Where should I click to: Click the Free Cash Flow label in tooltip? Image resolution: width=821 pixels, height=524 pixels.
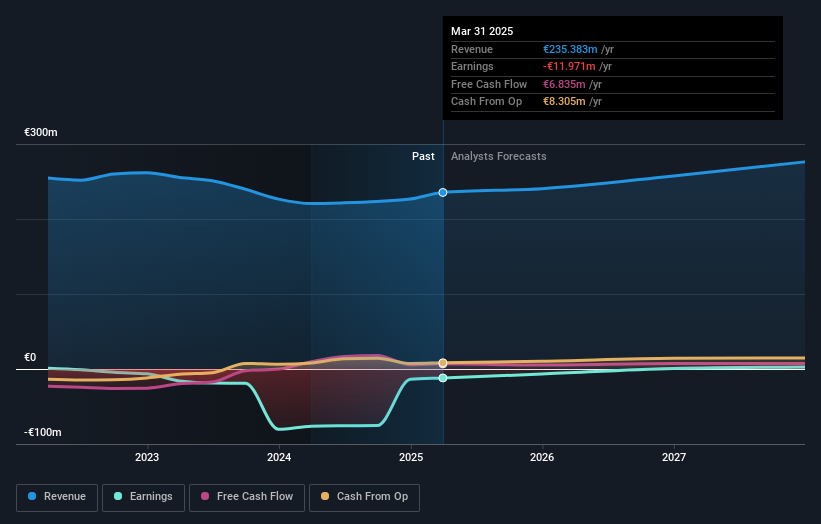489,84
